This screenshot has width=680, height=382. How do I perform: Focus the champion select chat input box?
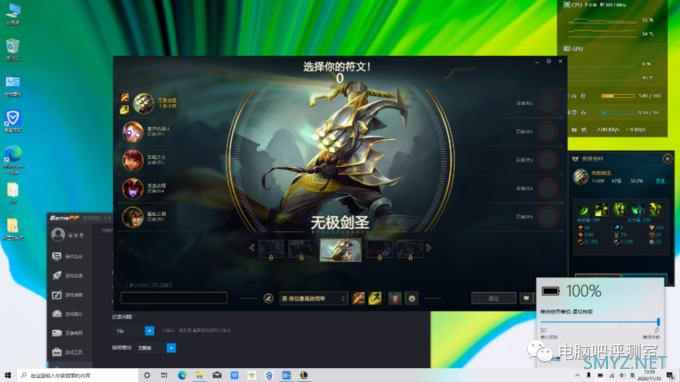174,298
